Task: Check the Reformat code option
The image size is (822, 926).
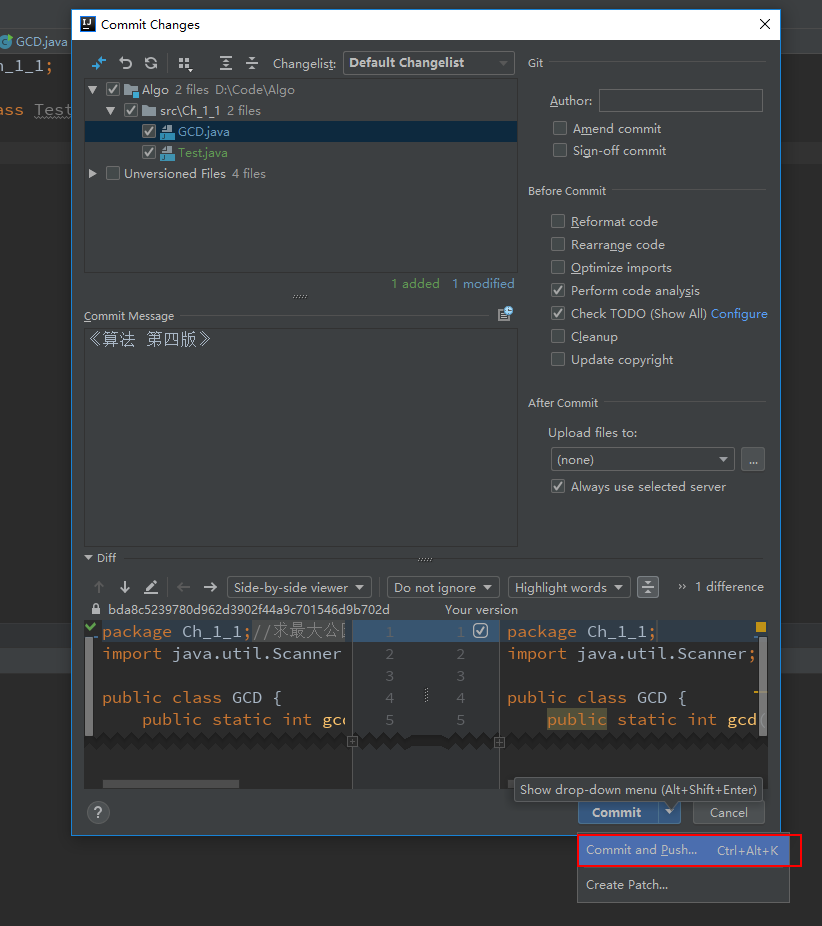Action: pyautogui.click(x=558, y=222)
